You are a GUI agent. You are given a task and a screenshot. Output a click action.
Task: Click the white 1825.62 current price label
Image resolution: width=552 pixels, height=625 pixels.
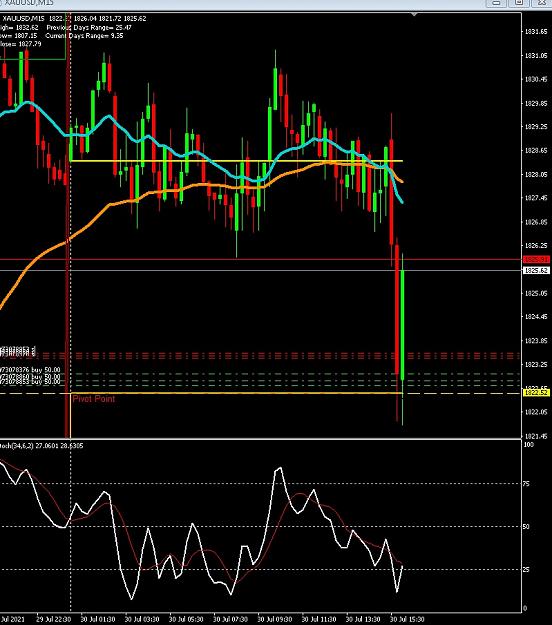point(536,270)
